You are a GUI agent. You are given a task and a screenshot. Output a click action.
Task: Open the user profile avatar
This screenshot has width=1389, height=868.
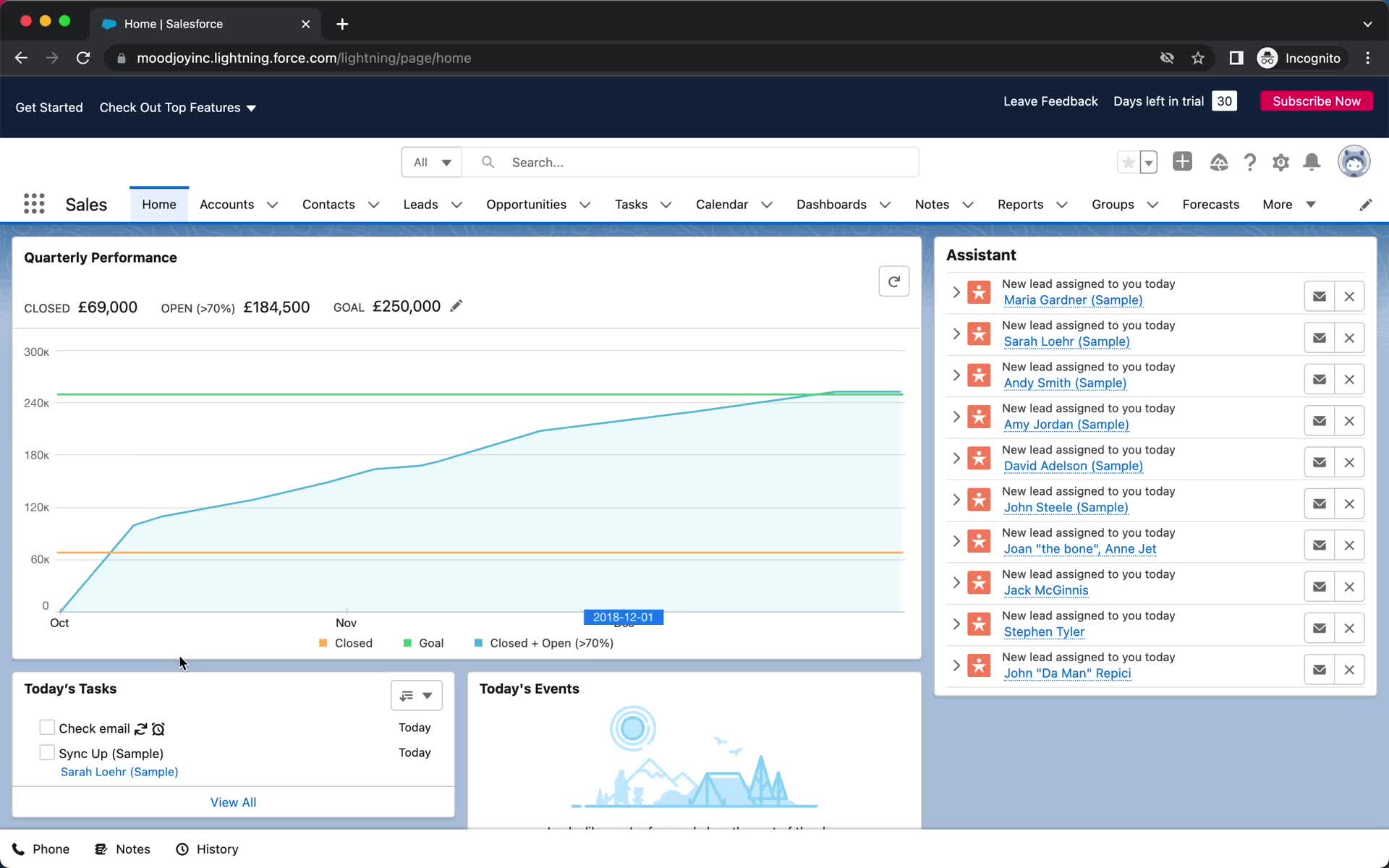[x=1354, y=161]
